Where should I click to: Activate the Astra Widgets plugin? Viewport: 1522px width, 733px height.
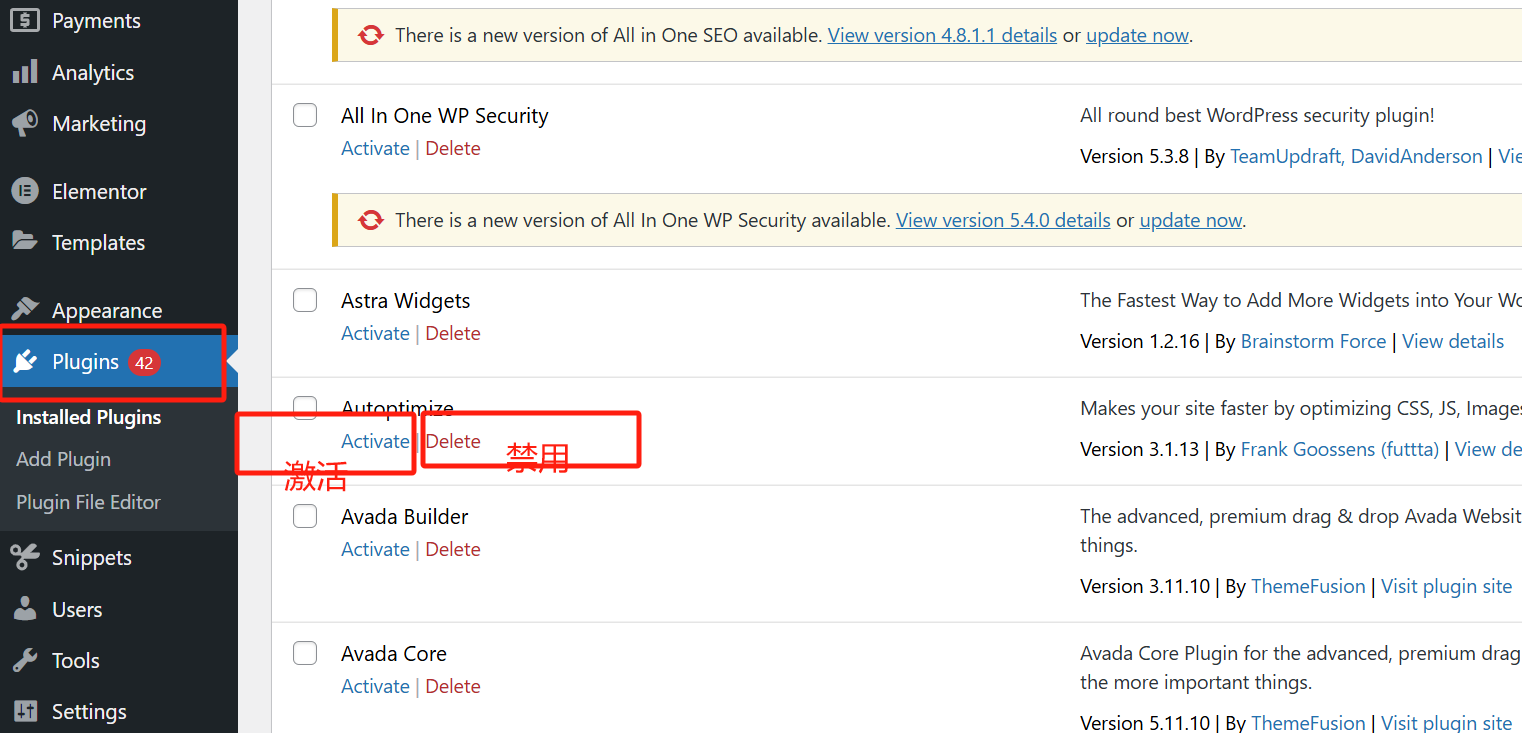coord(375,333)
